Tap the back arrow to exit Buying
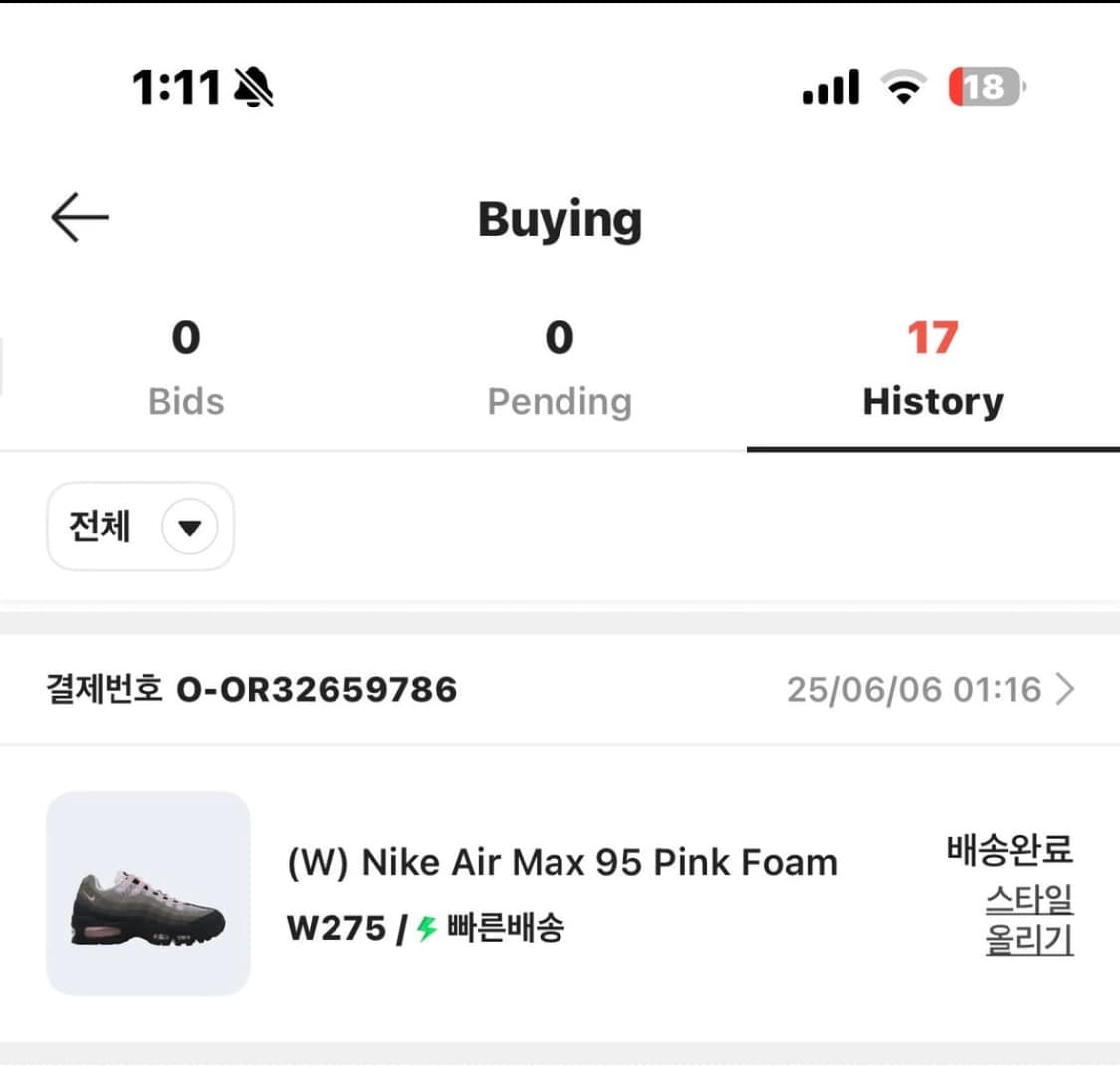Screen dimensions: 1120x1067 pyautogui.click(x=80, y=215)
